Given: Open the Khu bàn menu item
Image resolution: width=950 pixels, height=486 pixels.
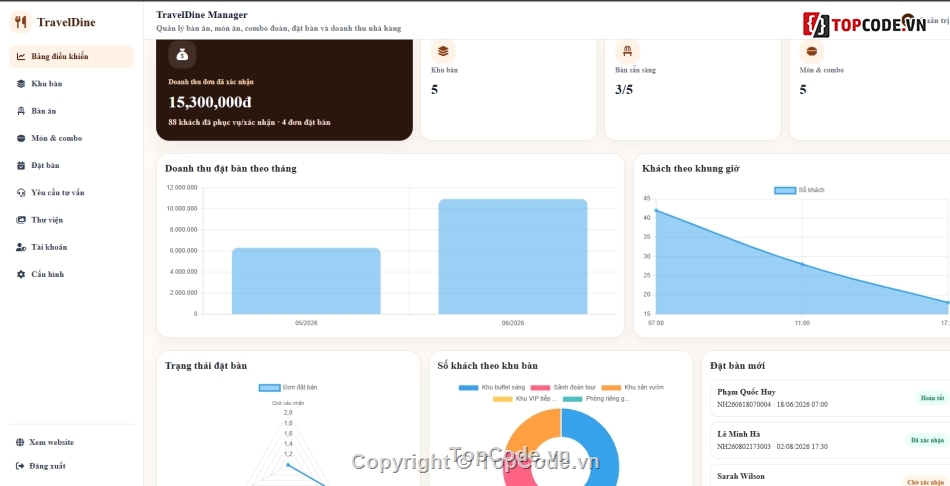Looking at the screenshot, I should click(x=71, y=84).
